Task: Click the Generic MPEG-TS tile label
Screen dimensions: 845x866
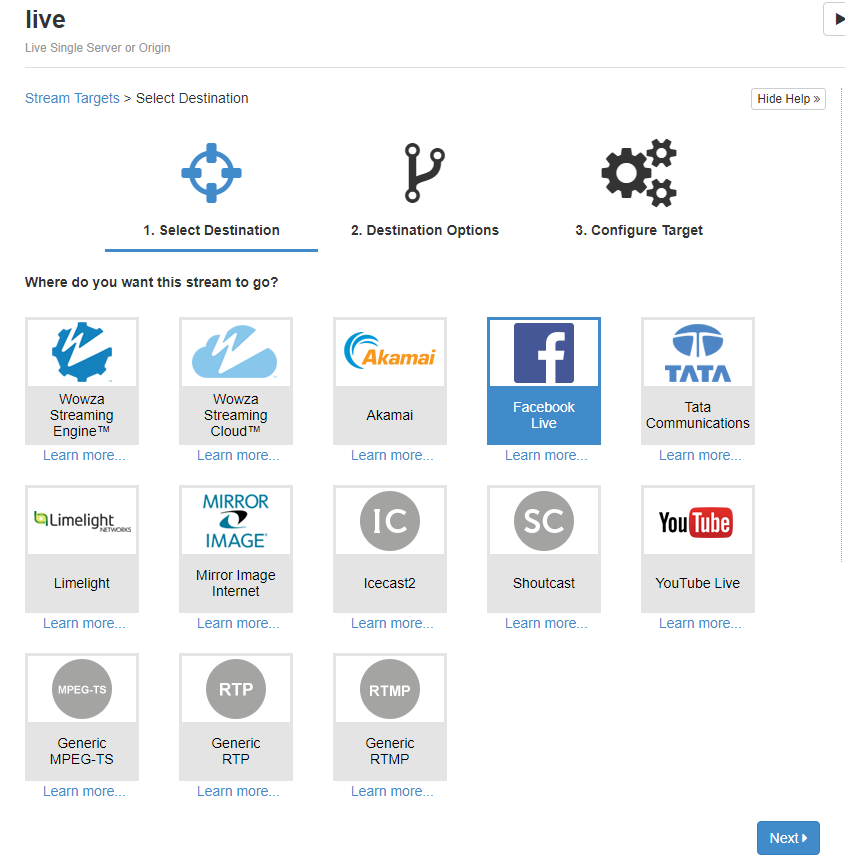Action: point(82,751)
